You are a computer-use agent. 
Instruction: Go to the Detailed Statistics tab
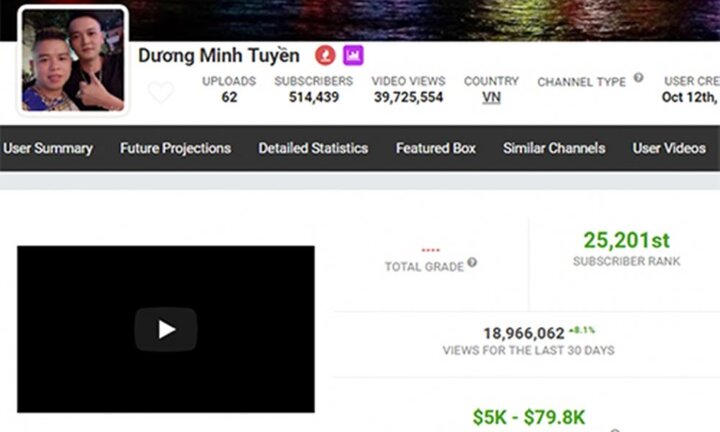coord(313,148)
